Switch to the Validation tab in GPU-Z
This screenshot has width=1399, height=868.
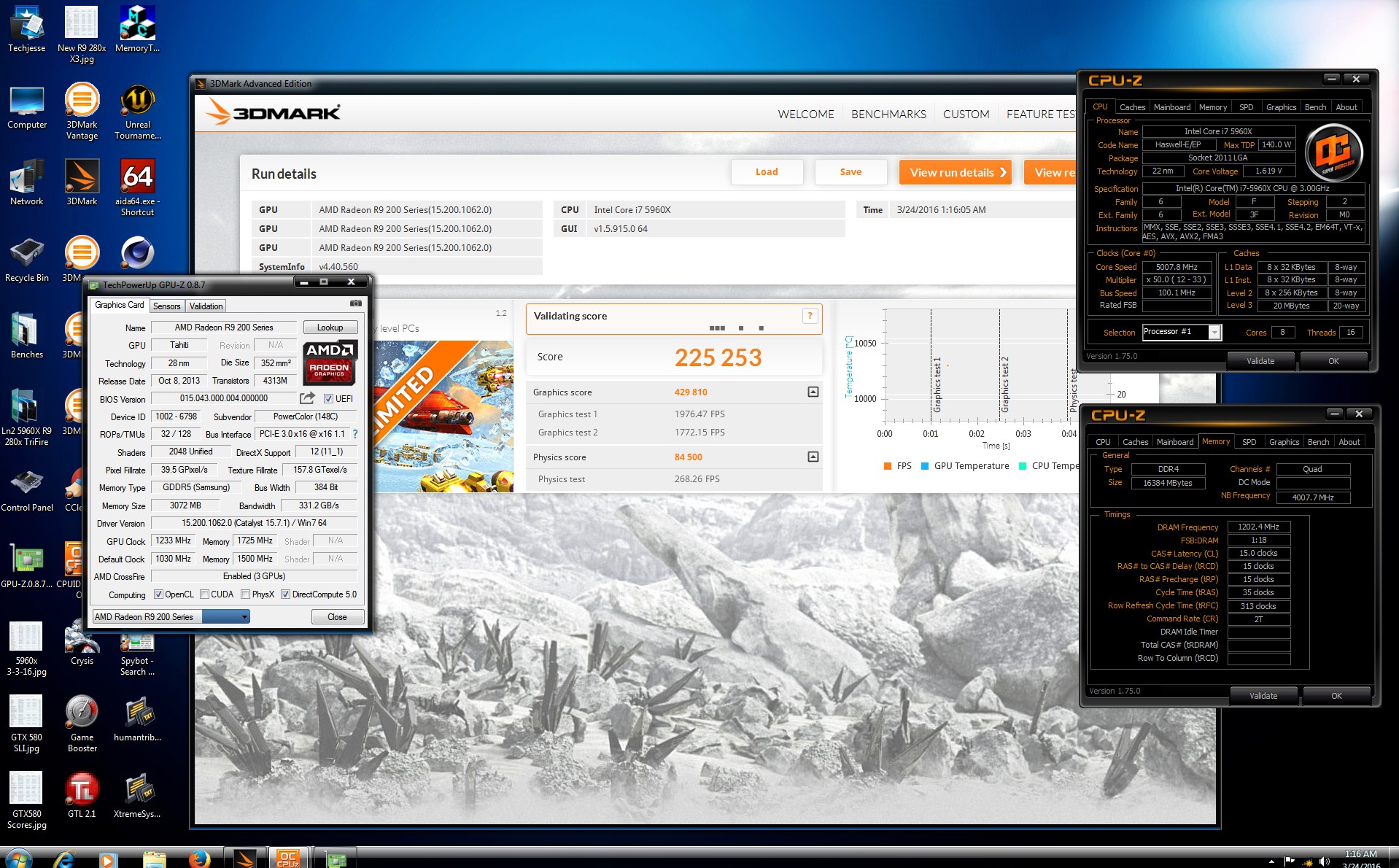(x=206, y=306)
